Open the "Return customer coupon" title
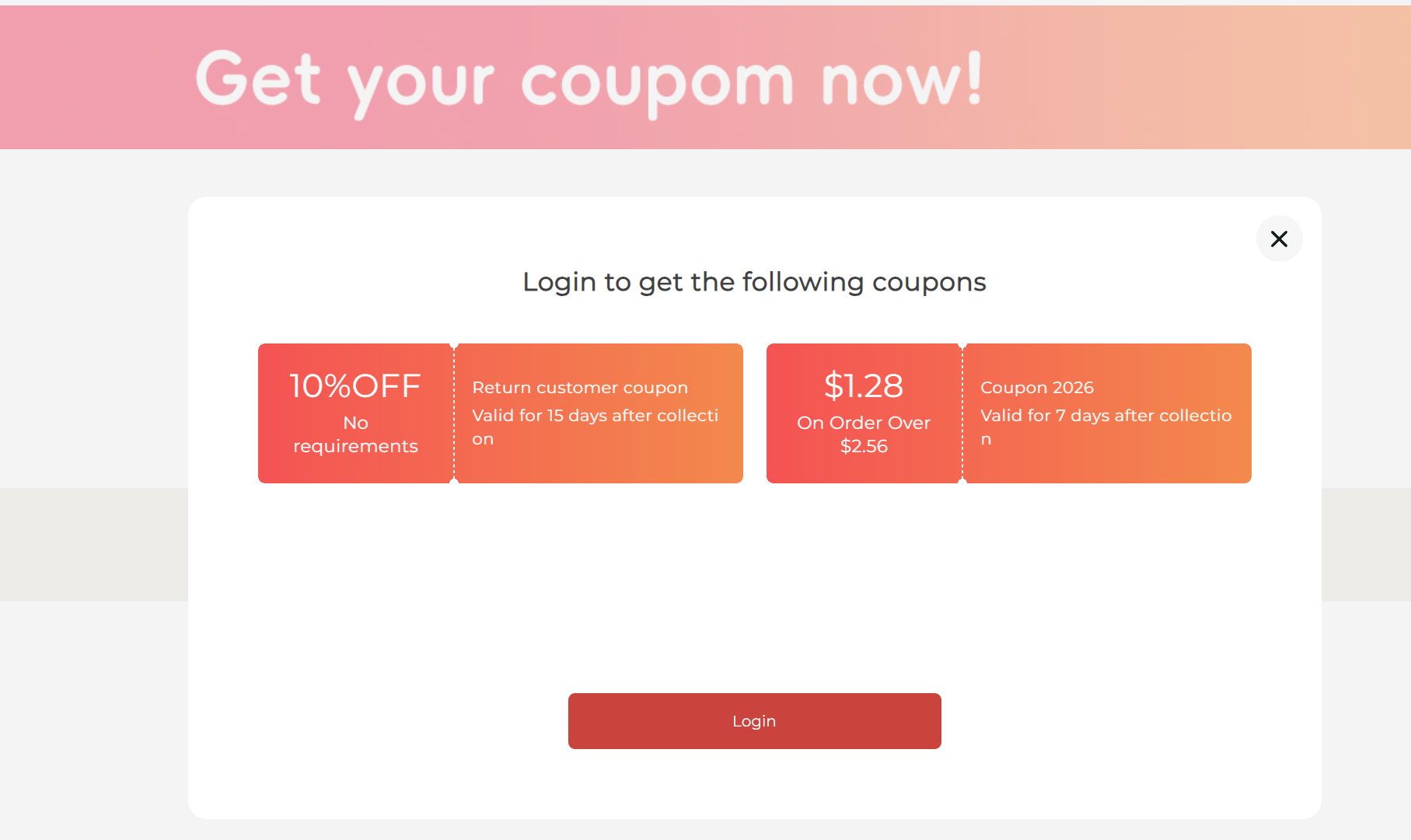This screenshot has width=1411, height=840. [x=580, y=388]
